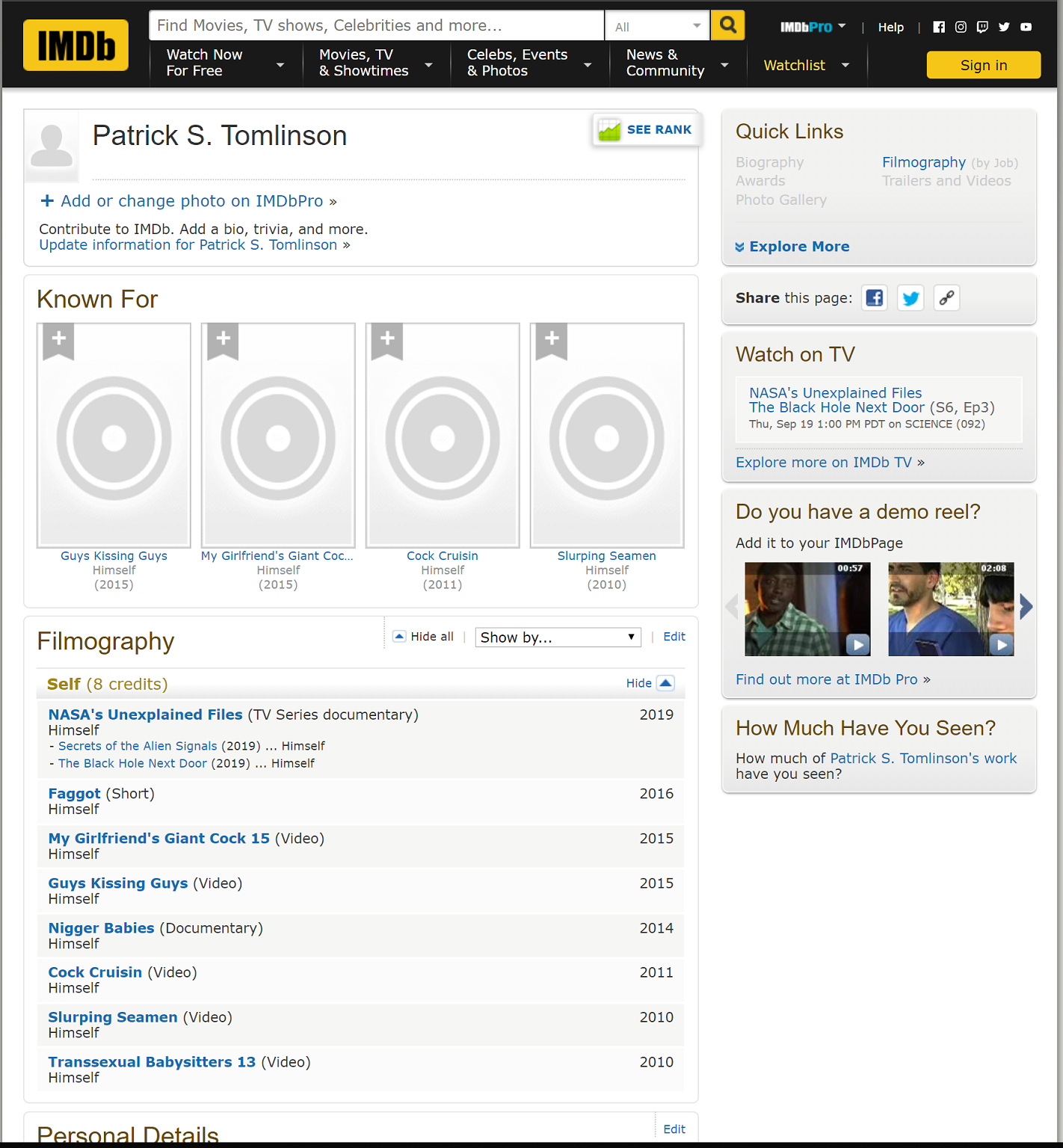Focus the Find Movies, TV shows search field
Image resolution: width=1063 pixels, height=1148 pixels.
tap(377, 25)
